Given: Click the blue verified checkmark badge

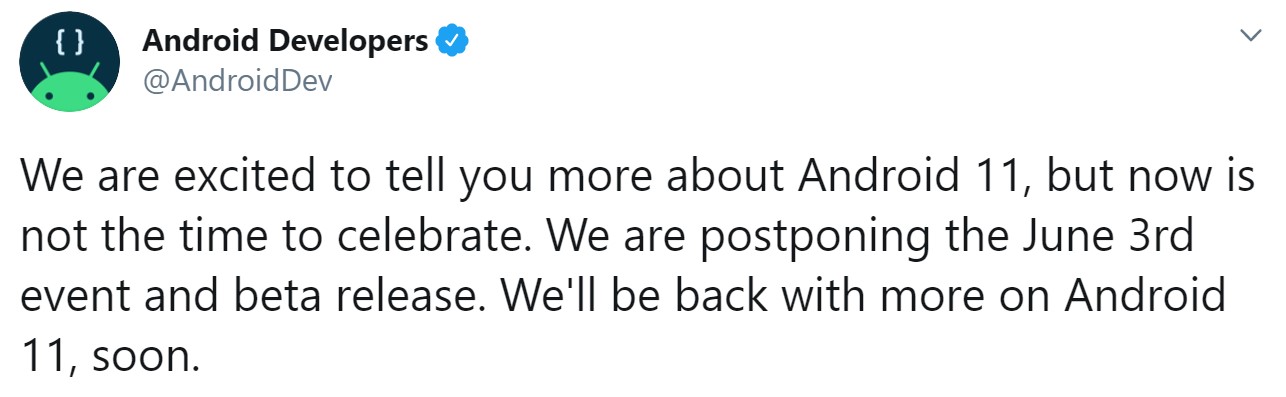Looking at the screenshot, I should click(453, 42).
